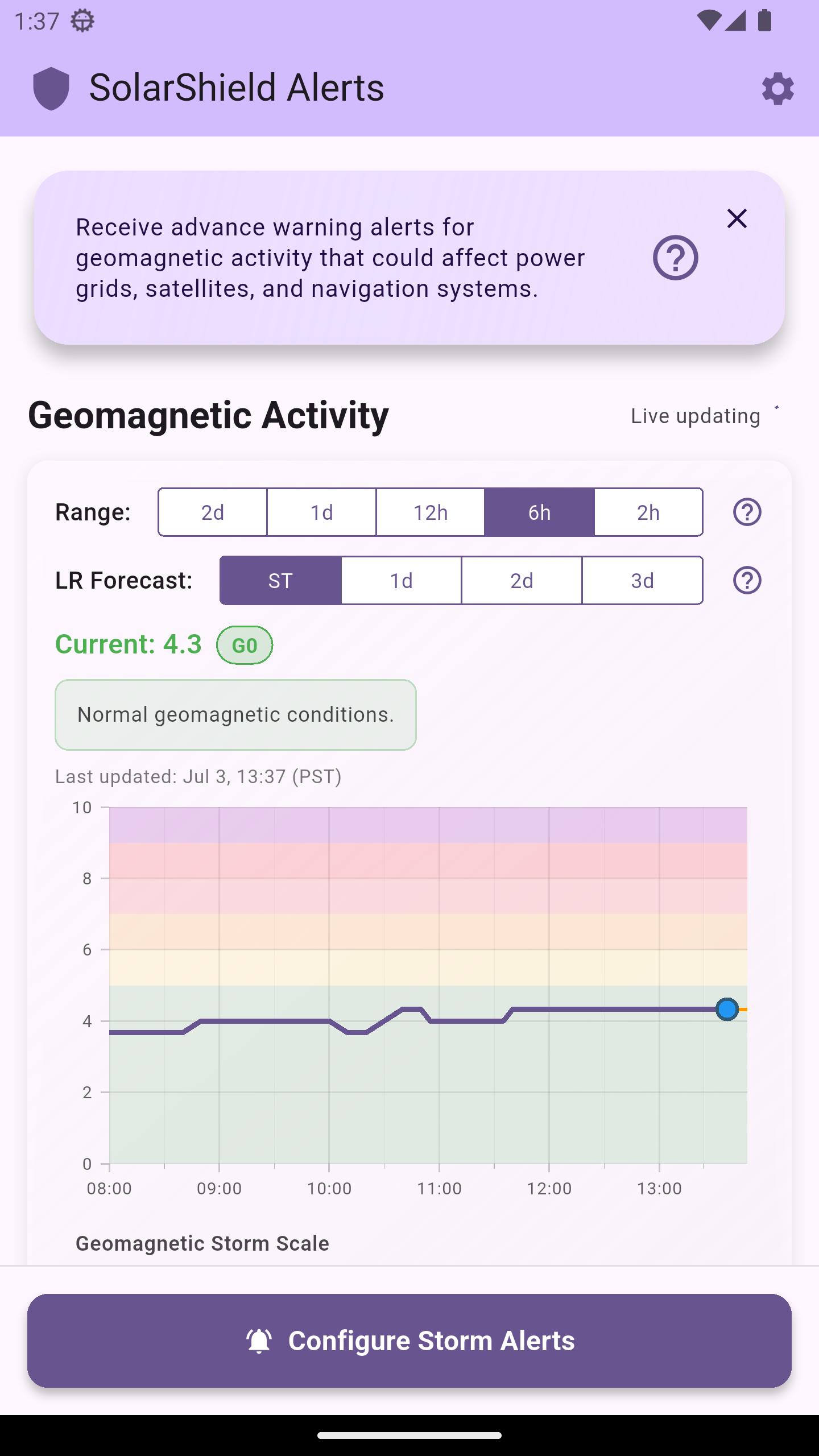This screenshot has height=1456, width=819.
Task: Tap the Live updating indicator
Action: tap(704, 416)
